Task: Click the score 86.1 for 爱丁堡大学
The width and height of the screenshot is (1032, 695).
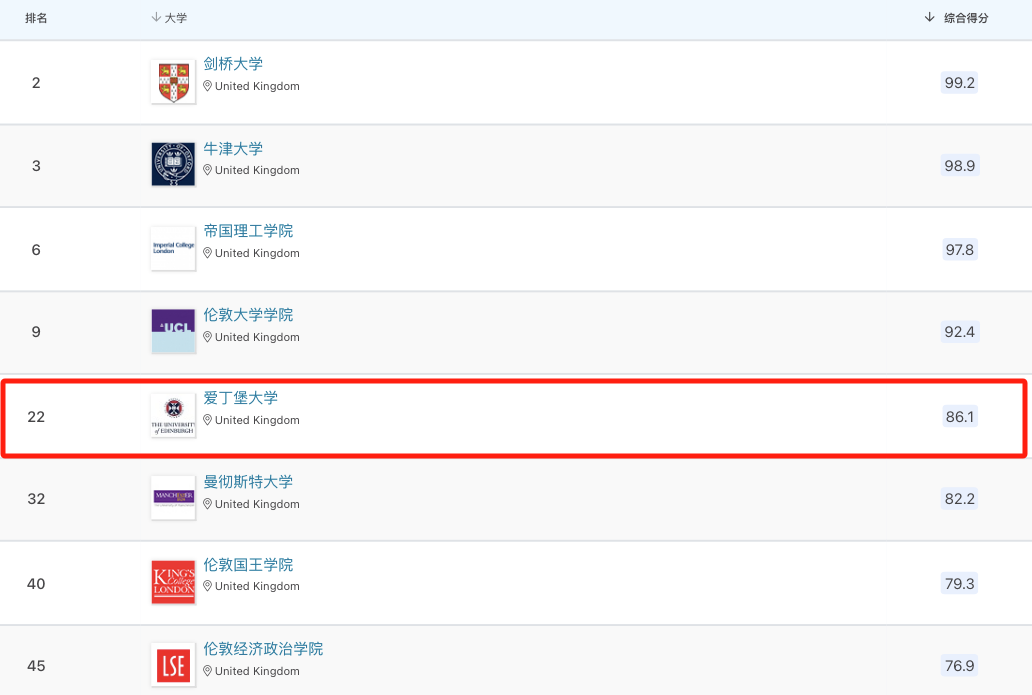Action: (960, 417)
